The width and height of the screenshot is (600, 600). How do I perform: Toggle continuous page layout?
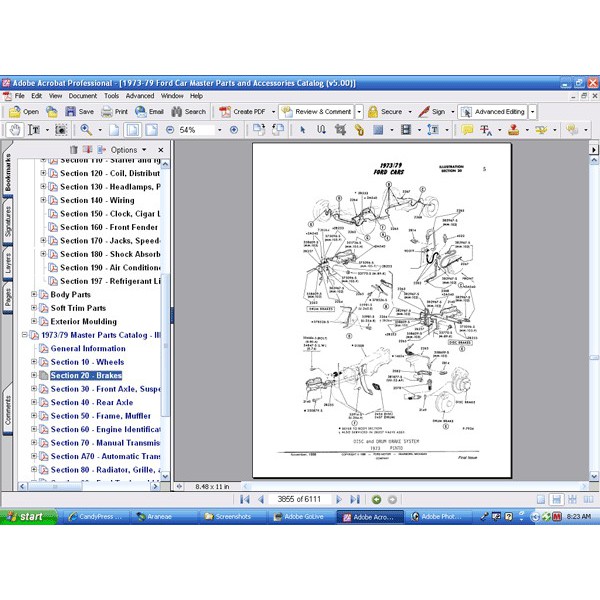point(556,499)
